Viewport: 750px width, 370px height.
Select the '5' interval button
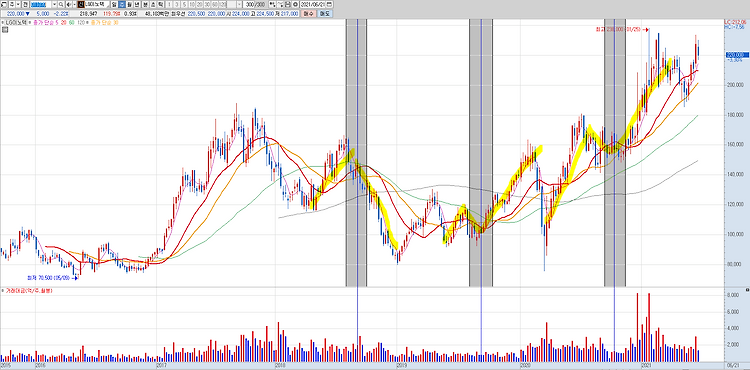184,4
